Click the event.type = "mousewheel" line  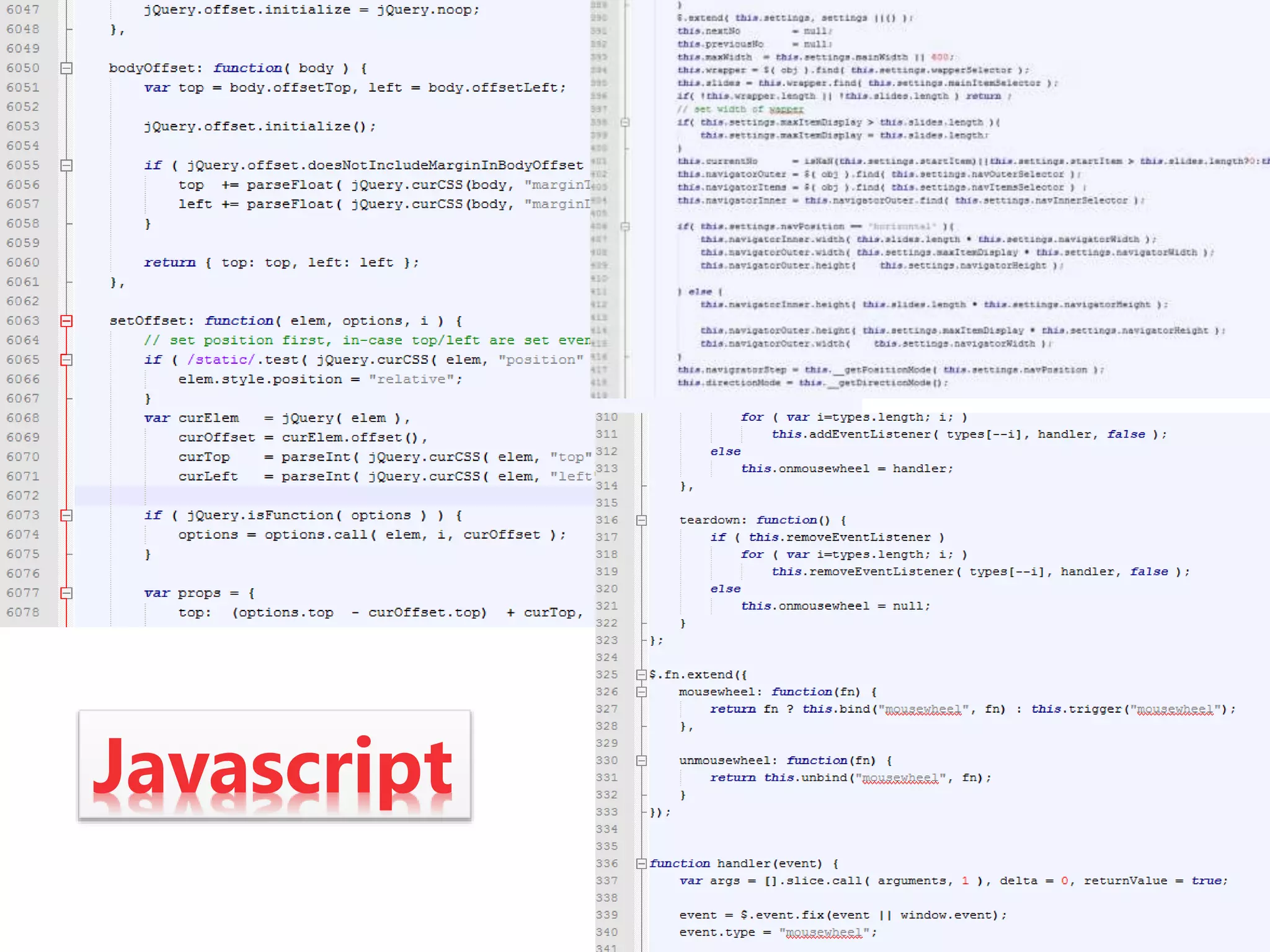pos(778,933)
